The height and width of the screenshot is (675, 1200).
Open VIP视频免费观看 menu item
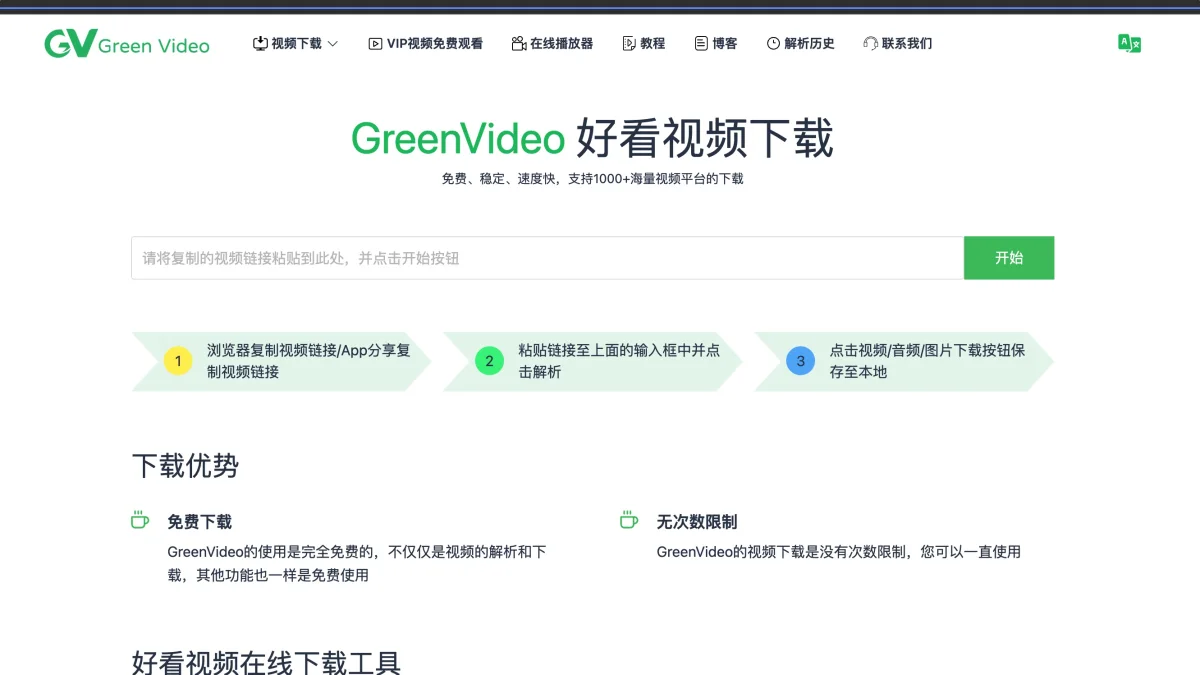point(425,44)
